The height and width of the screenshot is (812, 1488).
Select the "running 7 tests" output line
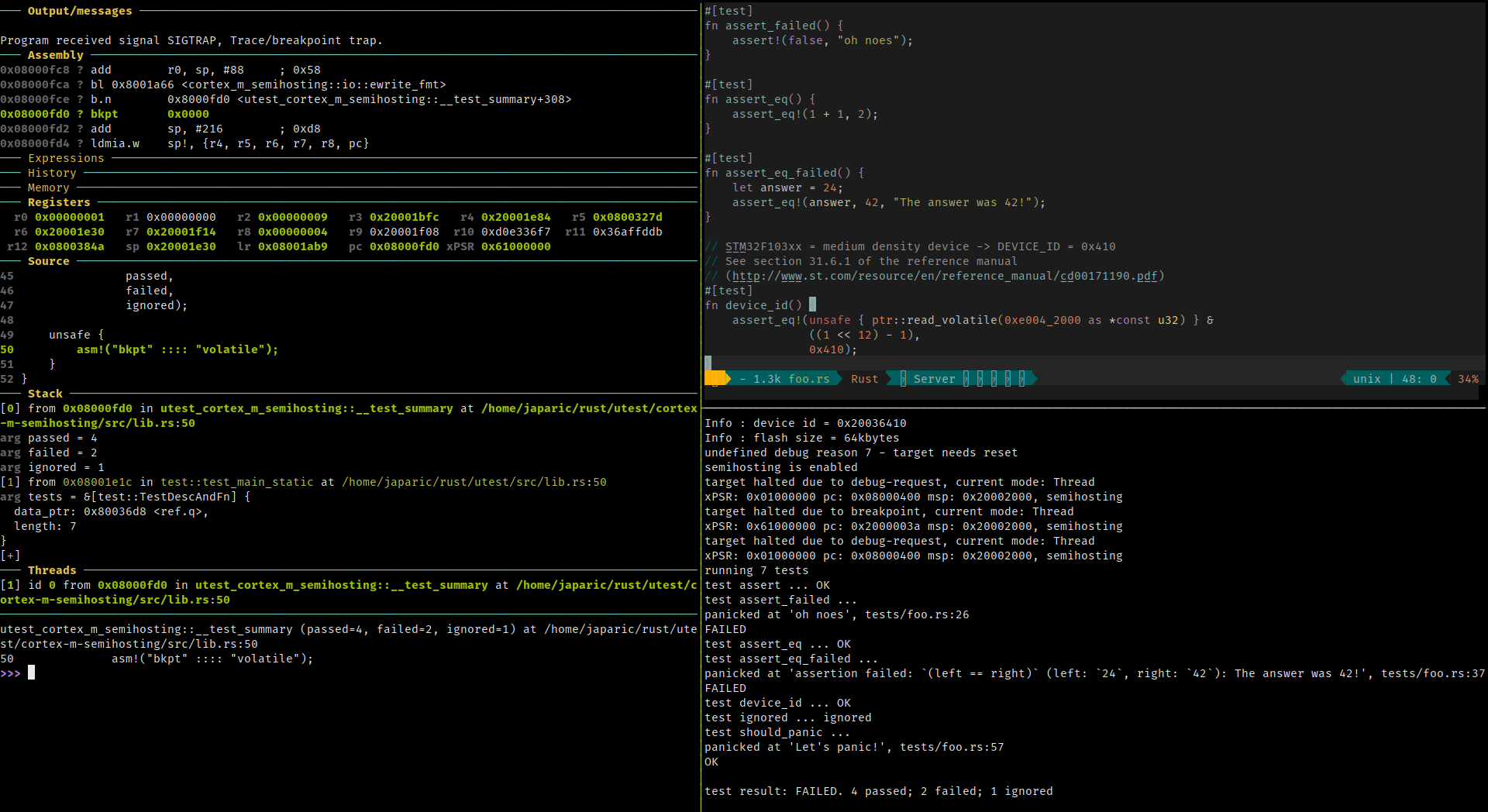pos(756,570)
